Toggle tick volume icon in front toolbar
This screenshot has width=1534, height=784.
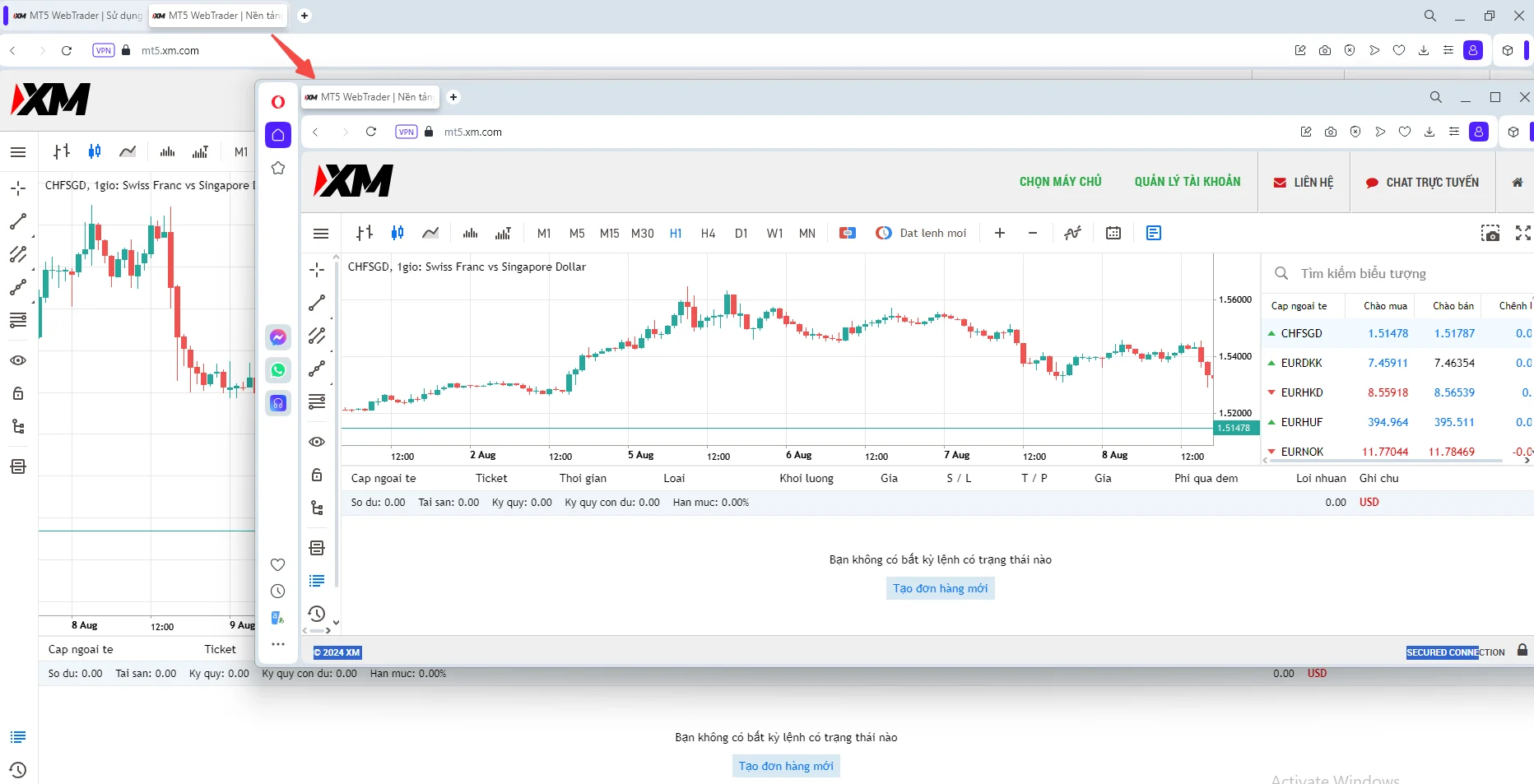pyautogui.click(x=471, y=234)
